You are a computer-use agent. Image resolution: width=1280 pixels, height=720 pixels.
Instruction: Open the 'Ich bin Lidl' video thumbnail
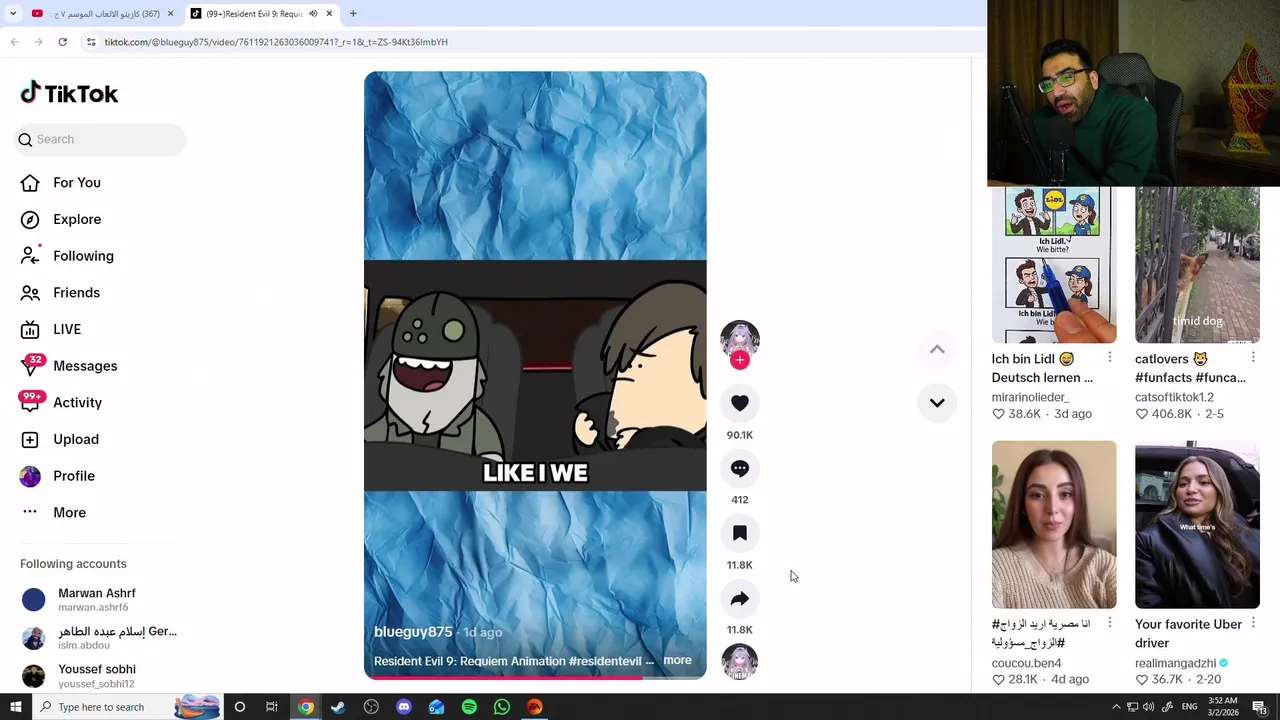click(1054, 265)
